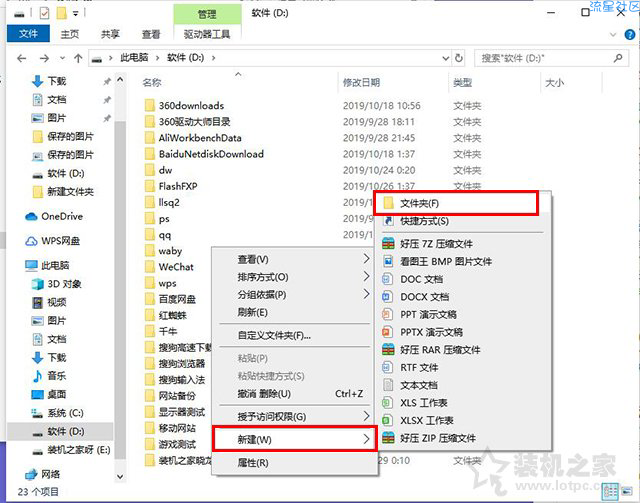
Task: Open 装机之家呀 (E:) drive in sidebar
Action: point(71,450)
